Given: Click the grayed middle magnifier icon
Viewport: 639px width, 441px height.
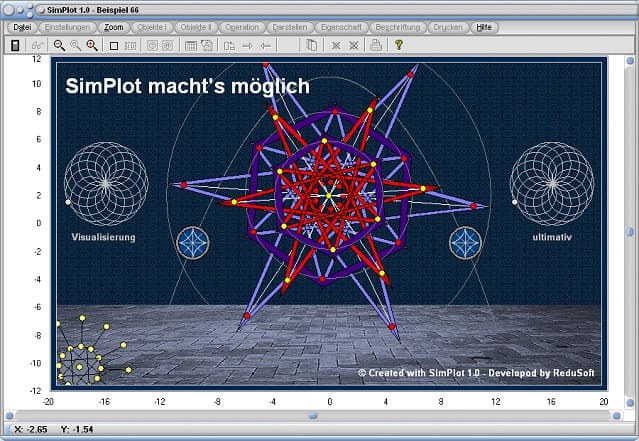Looking at the screenshot, I should tap(75, 45).
